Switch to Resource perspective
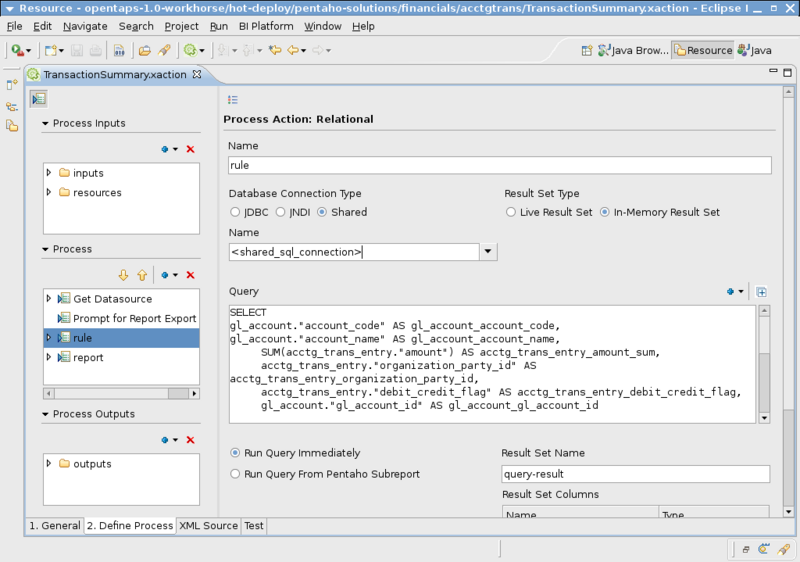The image size is (800, 562). tap(703, 50)
